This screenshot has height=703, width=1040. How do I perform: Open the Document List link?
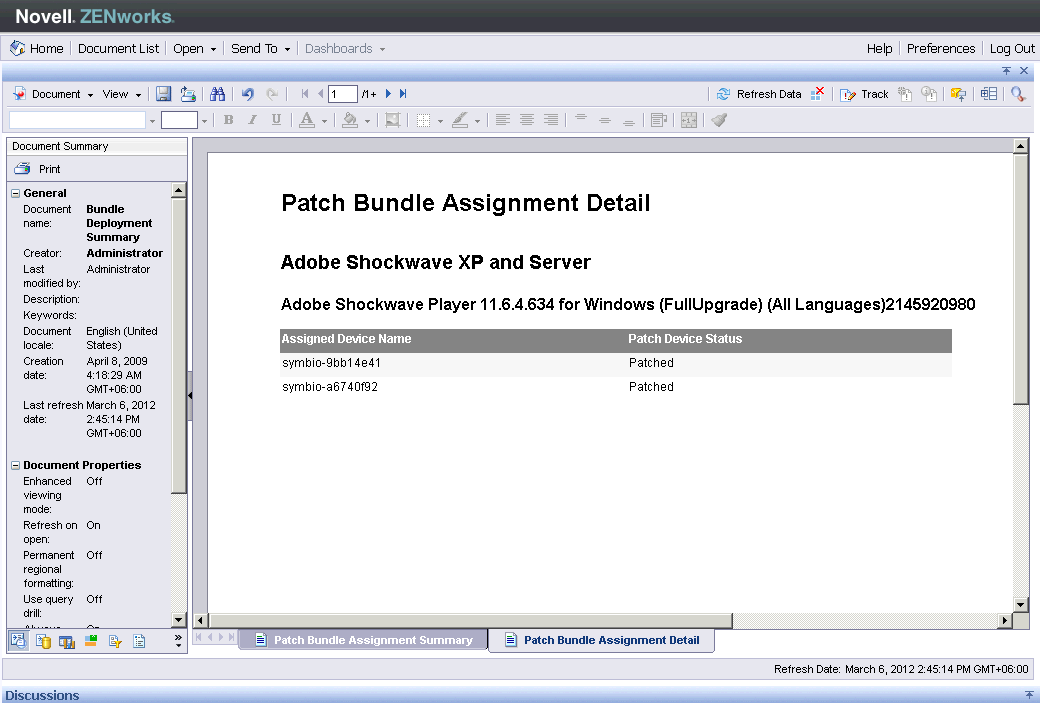click(x=119, y=48)
